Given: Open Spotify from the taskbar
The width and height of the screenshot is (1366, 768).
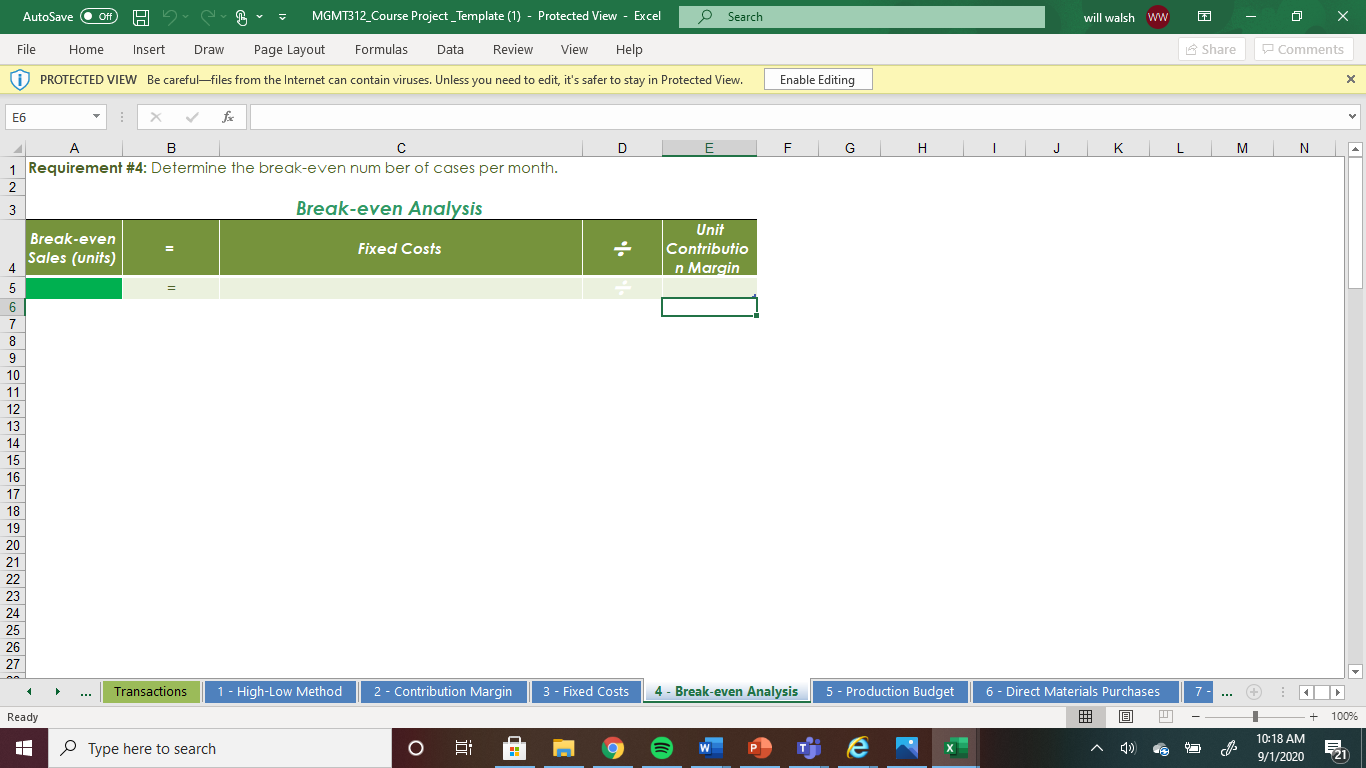Looking at the screenshot, I should pyautogui.click(x=661, y=747).
